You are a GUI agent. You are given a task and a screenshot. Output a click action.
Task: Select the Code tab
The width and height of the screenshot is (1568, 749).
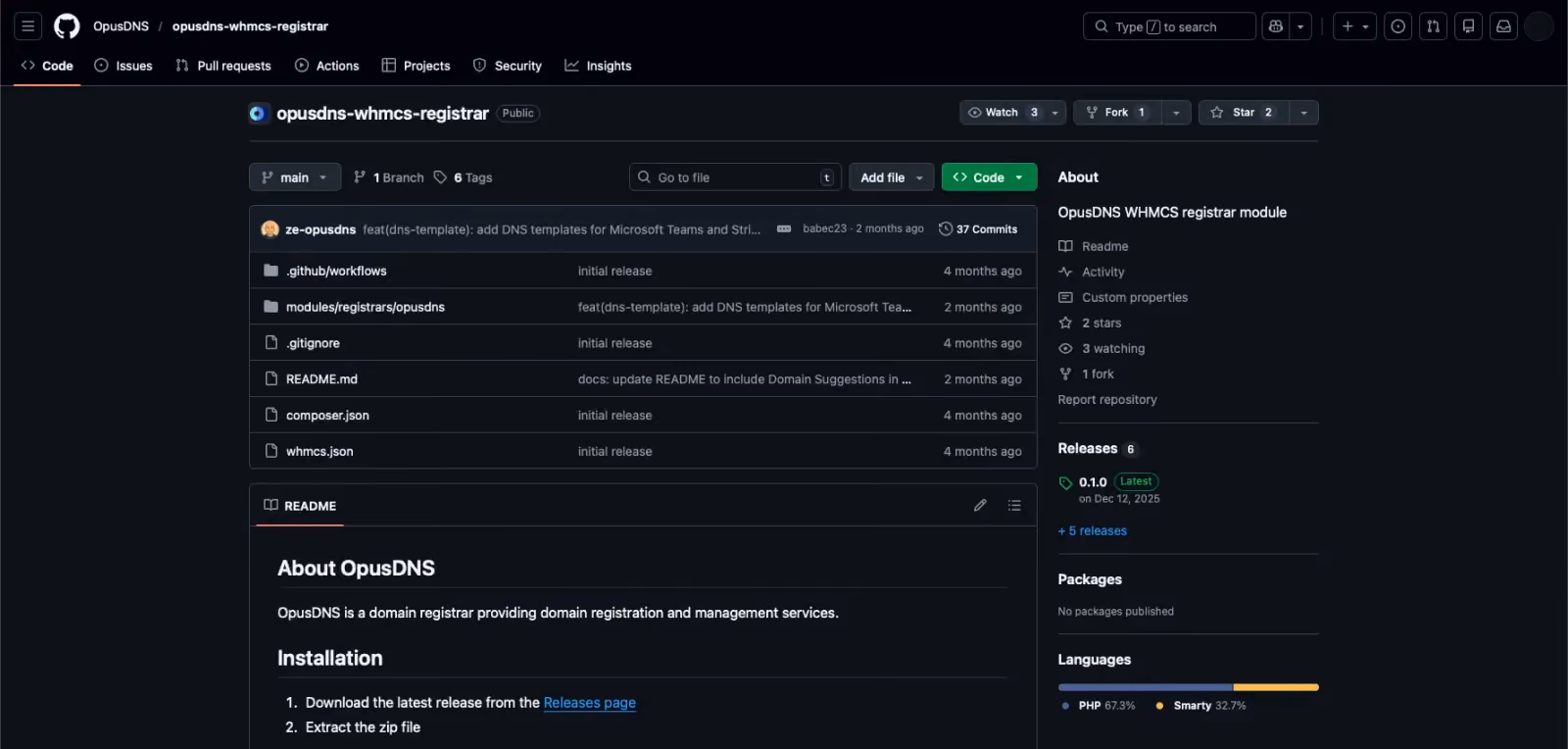coord(47,66)
